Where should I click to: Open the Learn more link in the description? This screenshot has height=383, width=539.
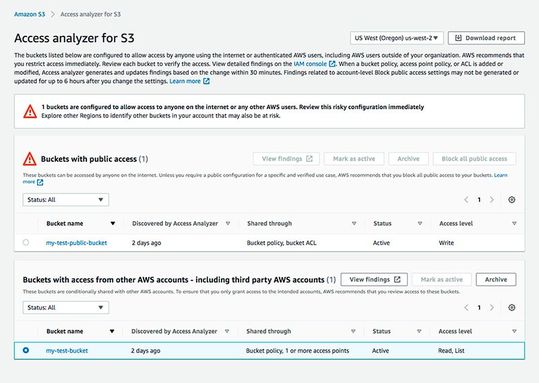[x=185, y=81]
